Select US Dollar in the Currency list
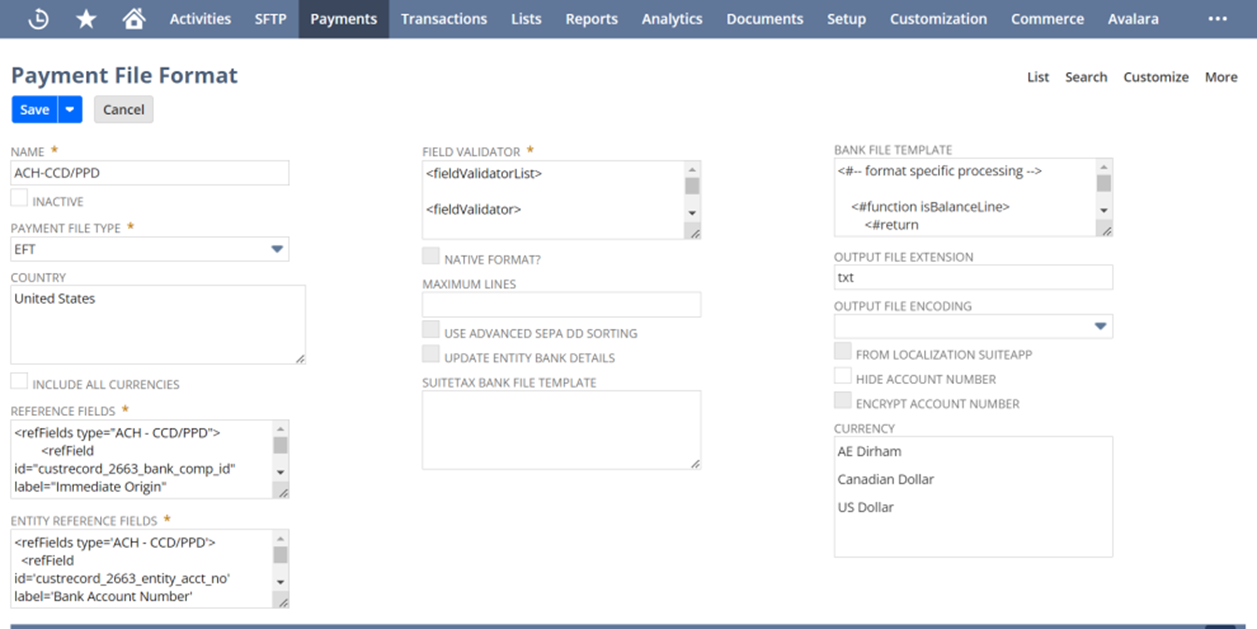Viewport: 1257px width, 629px height. pos(866,507)
